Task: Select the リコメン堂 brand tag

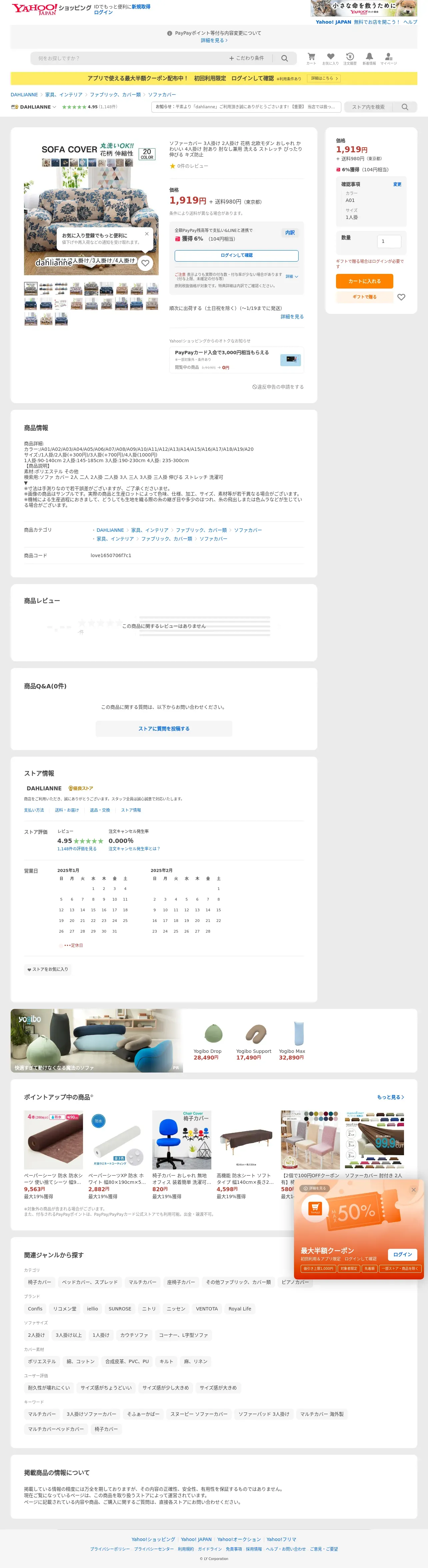Action: pyautogui.click(x=65, y=1309)
